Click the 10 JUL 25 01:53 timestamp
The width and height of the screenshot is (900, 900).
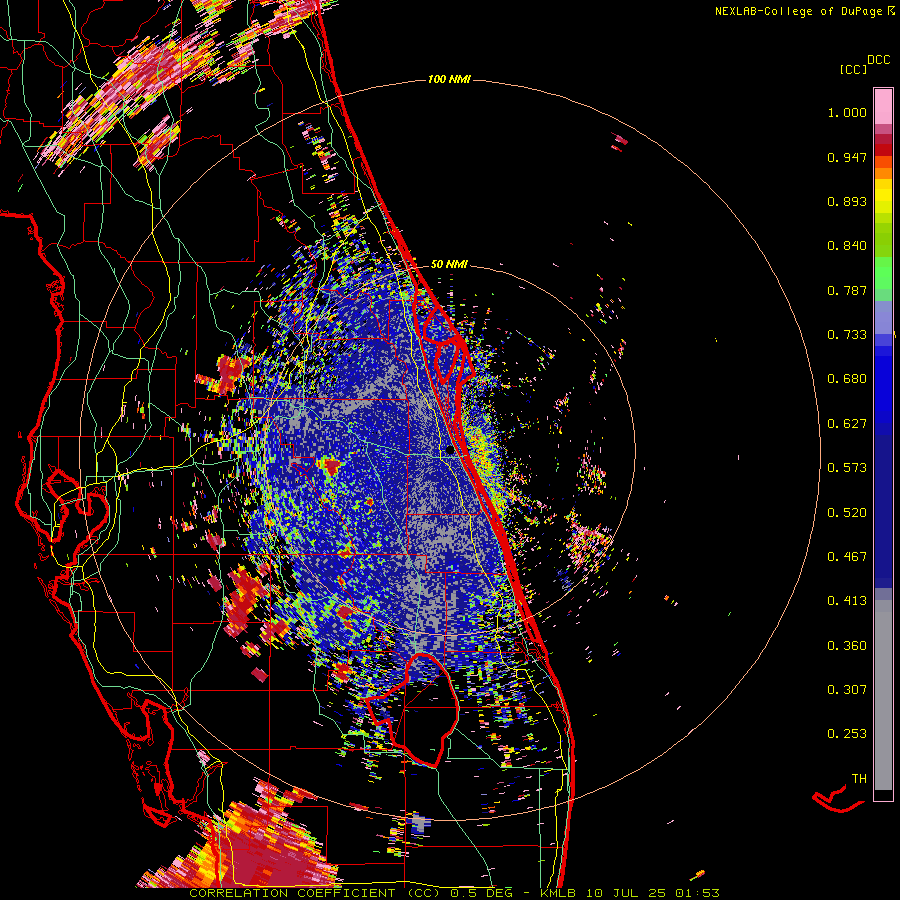tap(654, 893)
